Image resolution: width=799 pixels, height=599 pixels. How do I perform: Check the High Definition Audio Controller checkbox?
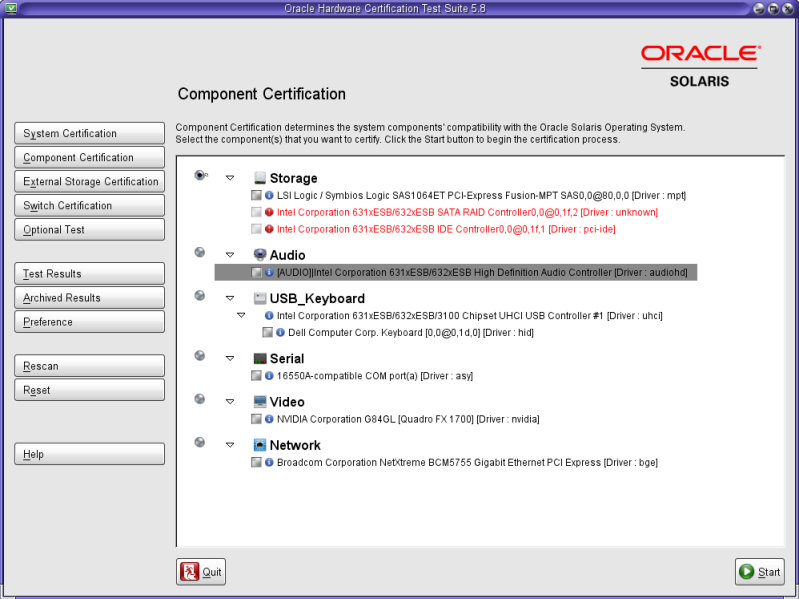click(256, 272)
